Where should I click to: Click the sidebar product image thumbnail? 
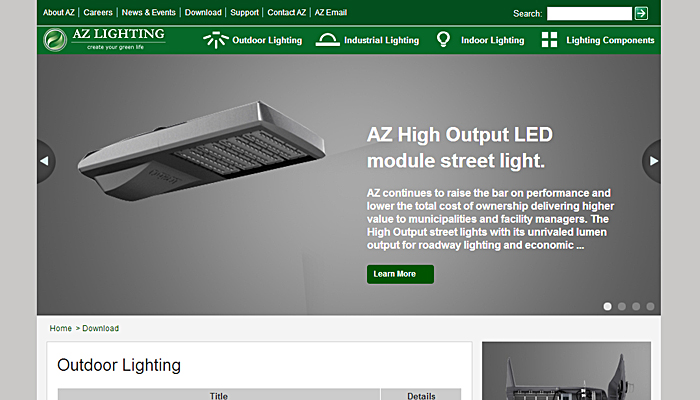pyautogui.click(x=567, y=371)
